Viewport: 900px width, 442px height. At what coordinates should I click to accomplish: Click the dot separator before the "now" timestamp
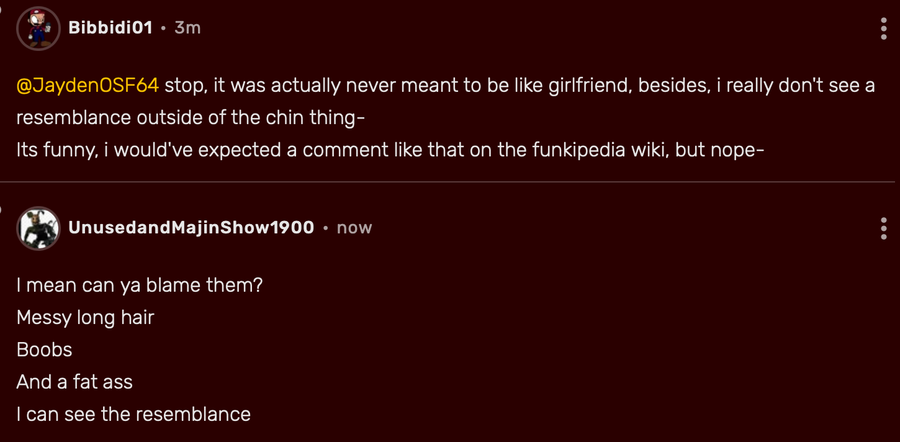point(325,228)
